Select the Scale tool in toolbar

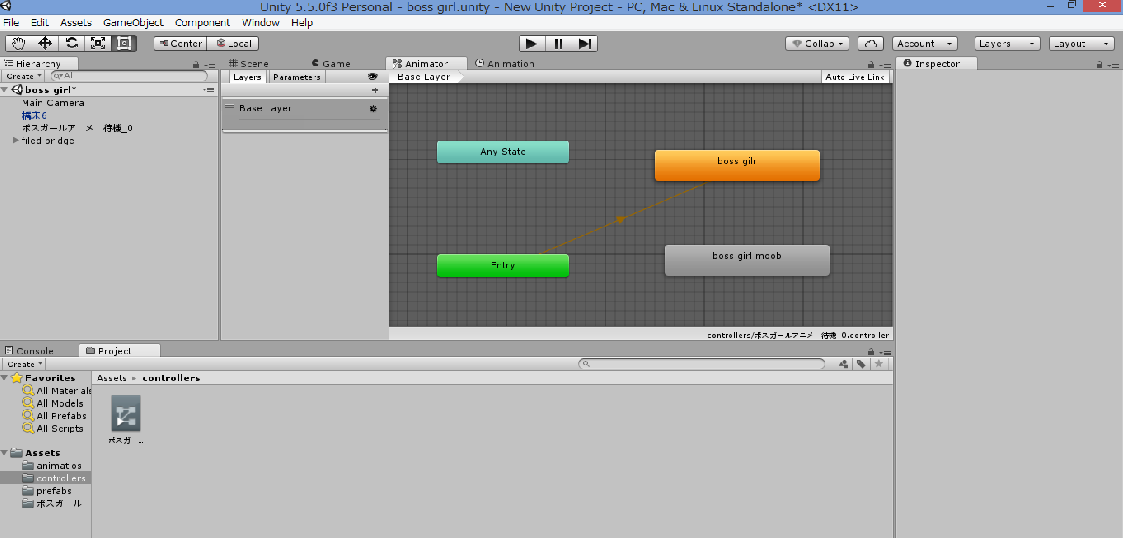point(98,43)
